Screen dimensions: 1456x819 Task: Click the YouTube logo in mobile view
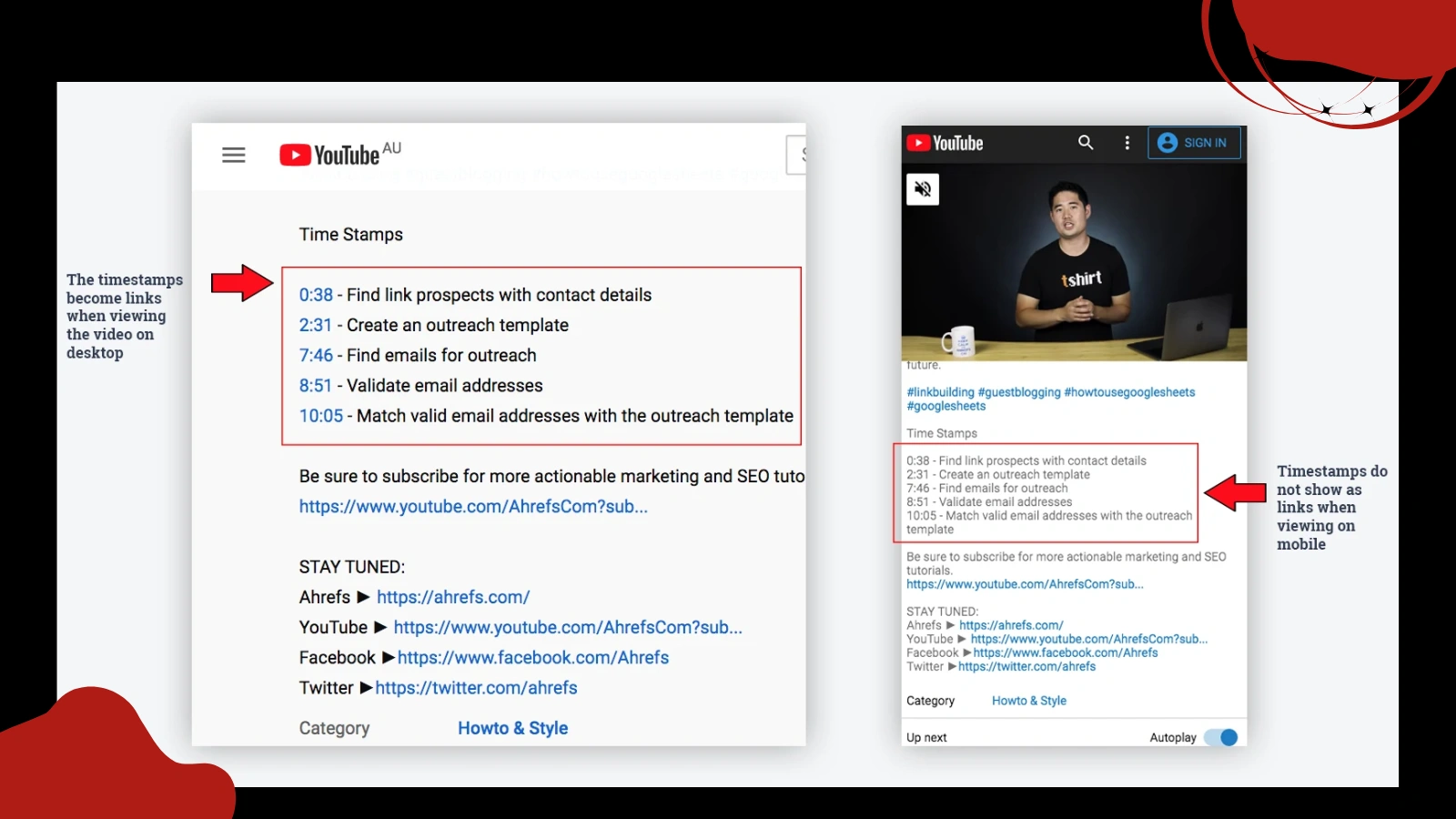point(945,143)
